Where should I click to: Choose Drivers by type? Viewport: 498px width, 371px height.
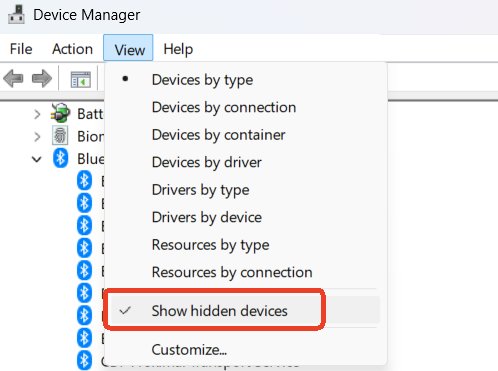[x=245, y=190]
